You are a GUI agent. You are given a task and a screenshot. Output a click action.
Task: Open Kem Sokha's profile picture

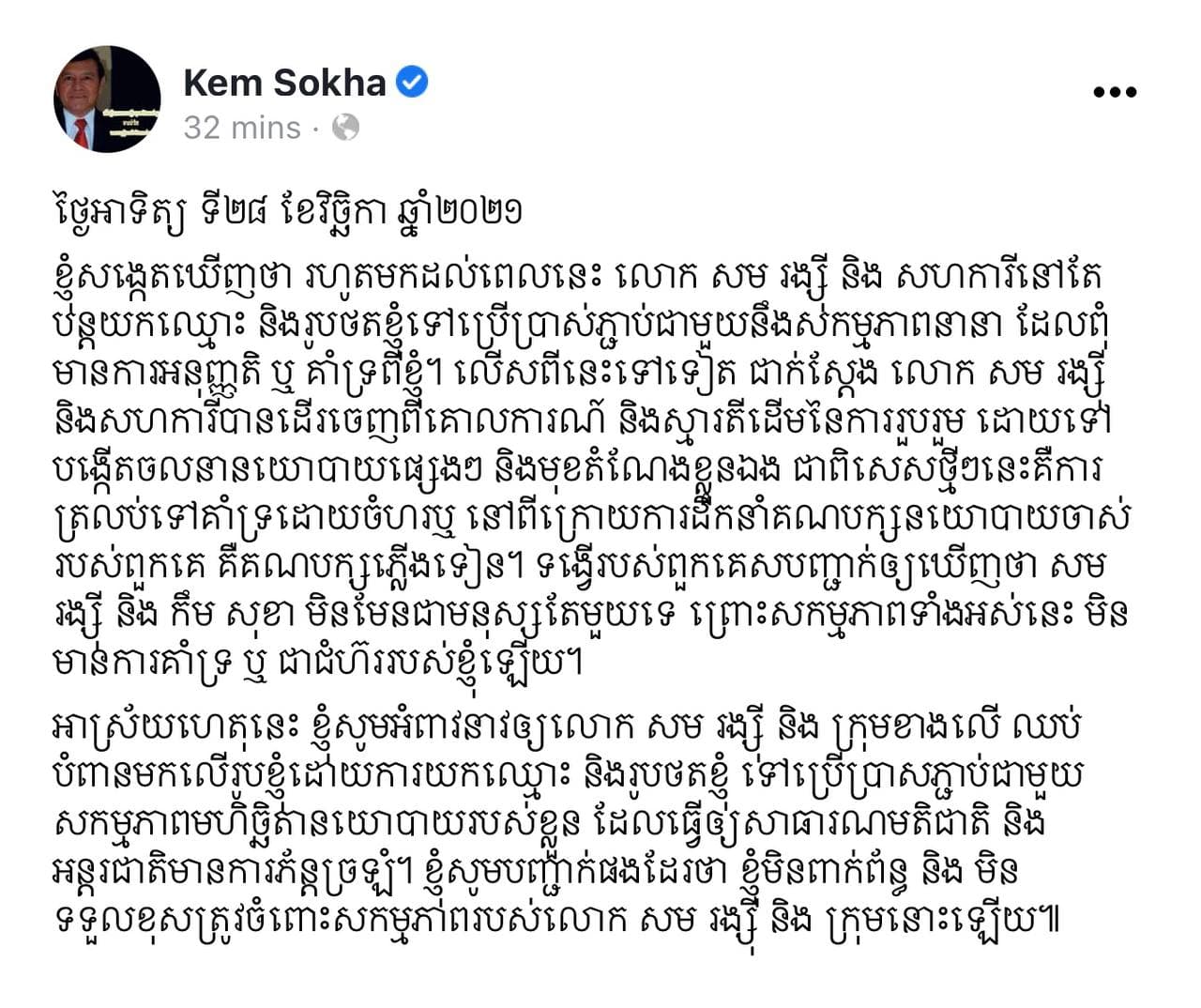click(107, 99)
